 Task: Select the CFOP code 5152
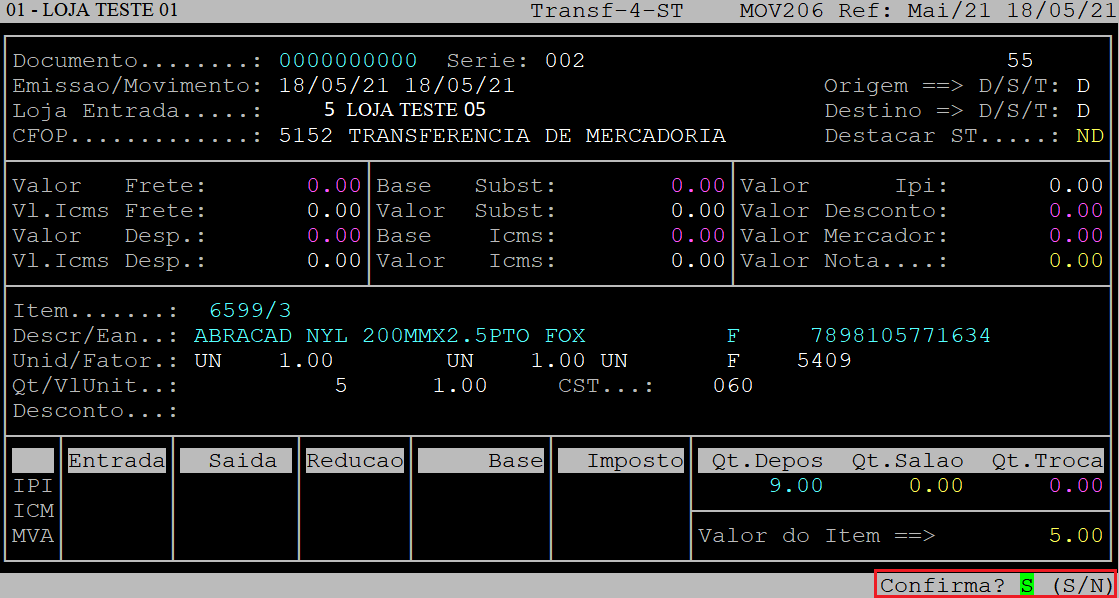[306, 136]
